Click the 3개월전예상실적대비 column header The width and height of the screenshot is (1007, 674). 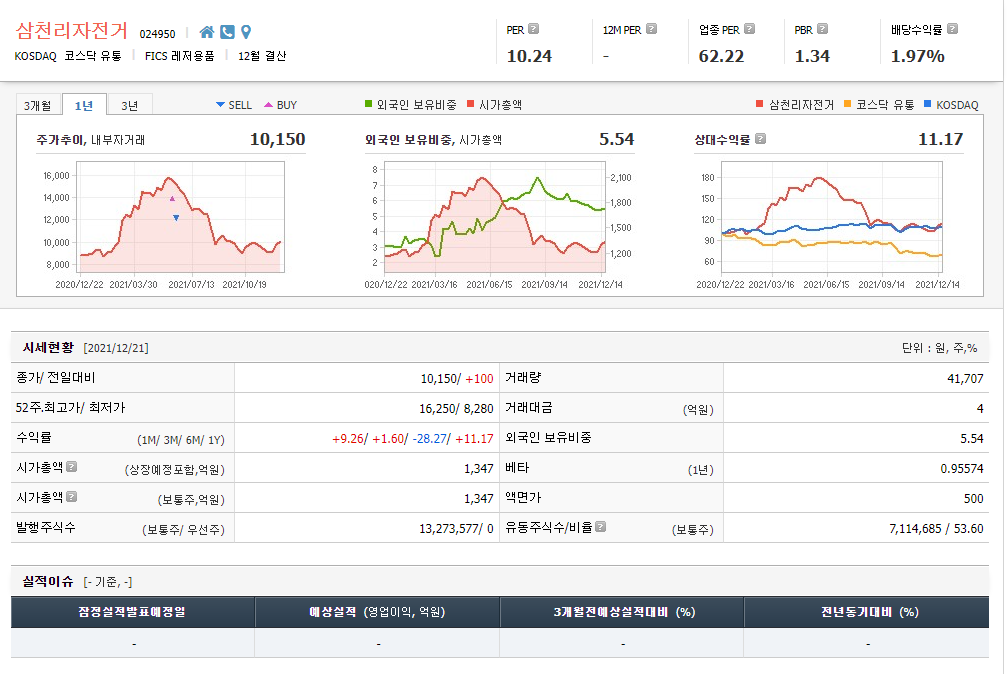pyautogui.click(x=622, y=612)
